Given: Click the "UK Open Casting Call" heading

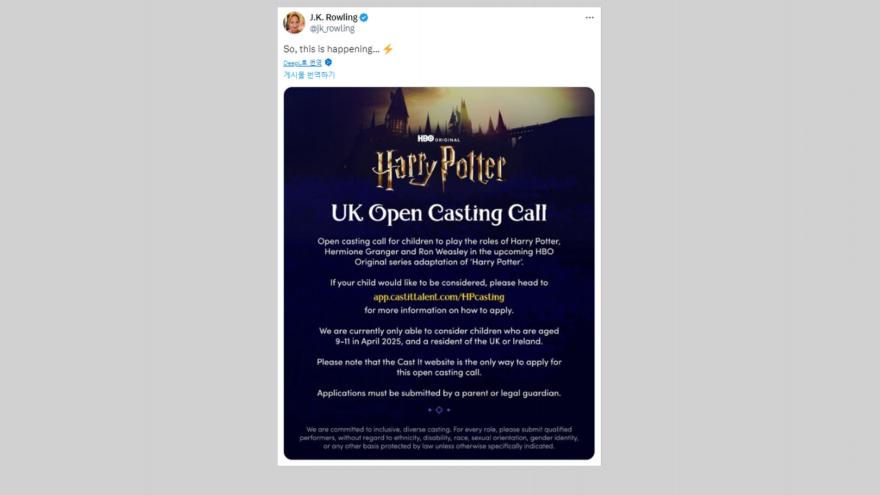Looking at the screenshot, I should (439, 213).
